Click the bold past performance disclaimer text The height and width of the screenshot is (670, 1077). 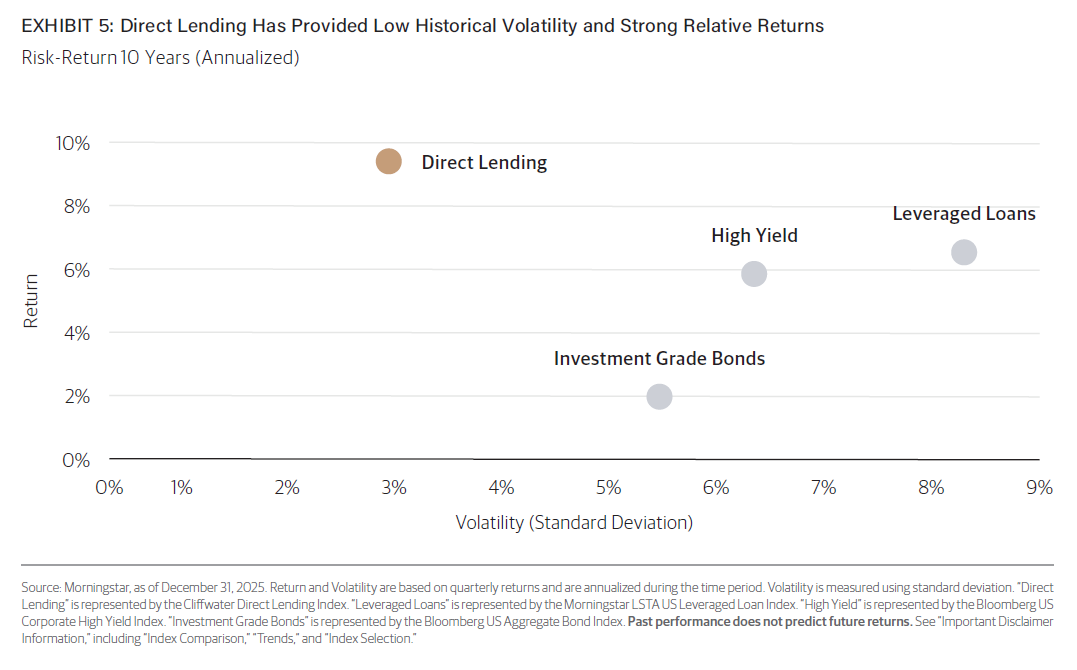[x=770, y=621]
